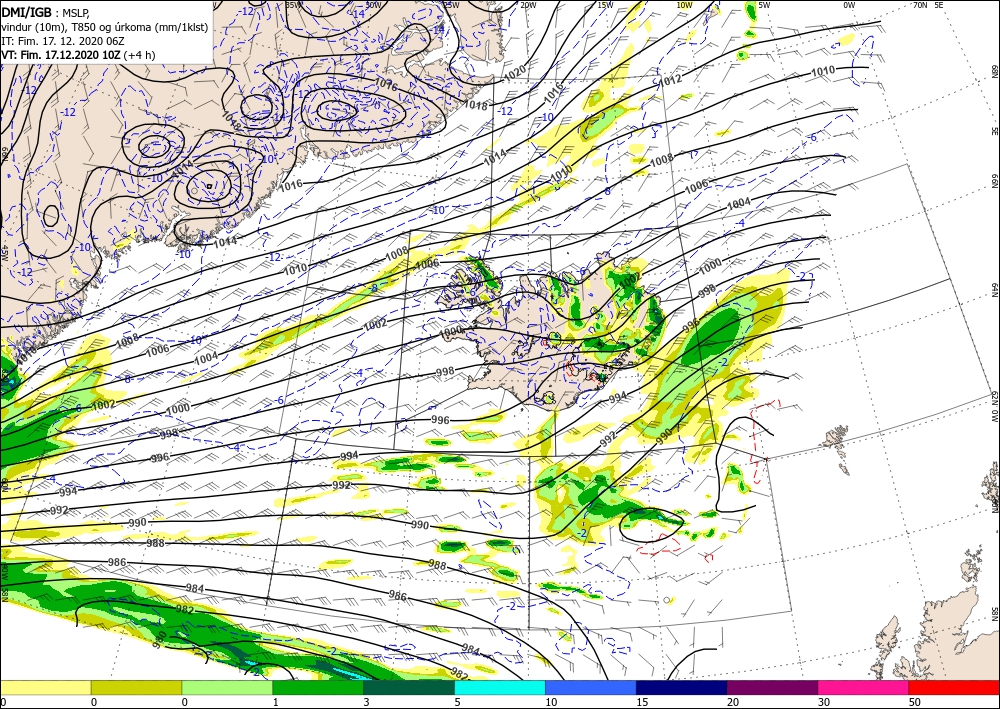The height and width of the screenshot is (709, 1000).
Task: Click the 5W longitude label
Action: pyautogui.click(x=764, y=5)
